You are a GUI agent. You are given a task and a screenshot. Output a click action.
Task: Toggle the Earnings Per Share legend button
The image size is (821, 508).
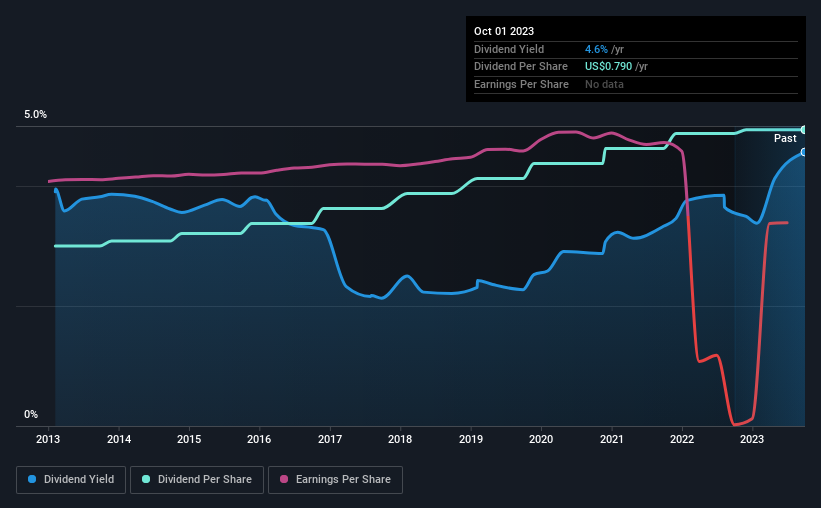pyautogui.click(x=335, y=480)
